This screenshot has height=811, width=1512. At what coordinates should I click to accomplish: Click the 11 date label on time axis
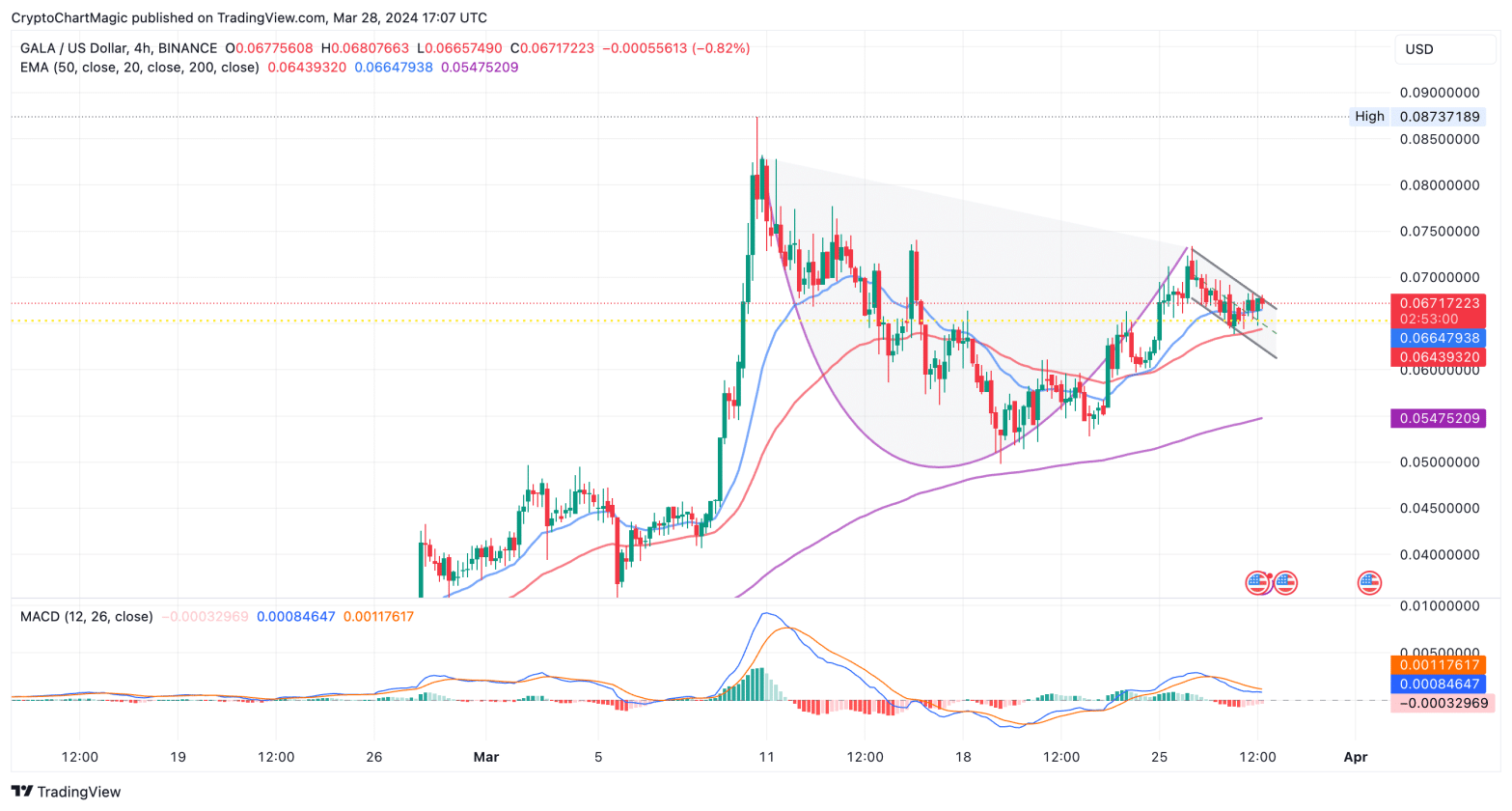pos(766,757)
